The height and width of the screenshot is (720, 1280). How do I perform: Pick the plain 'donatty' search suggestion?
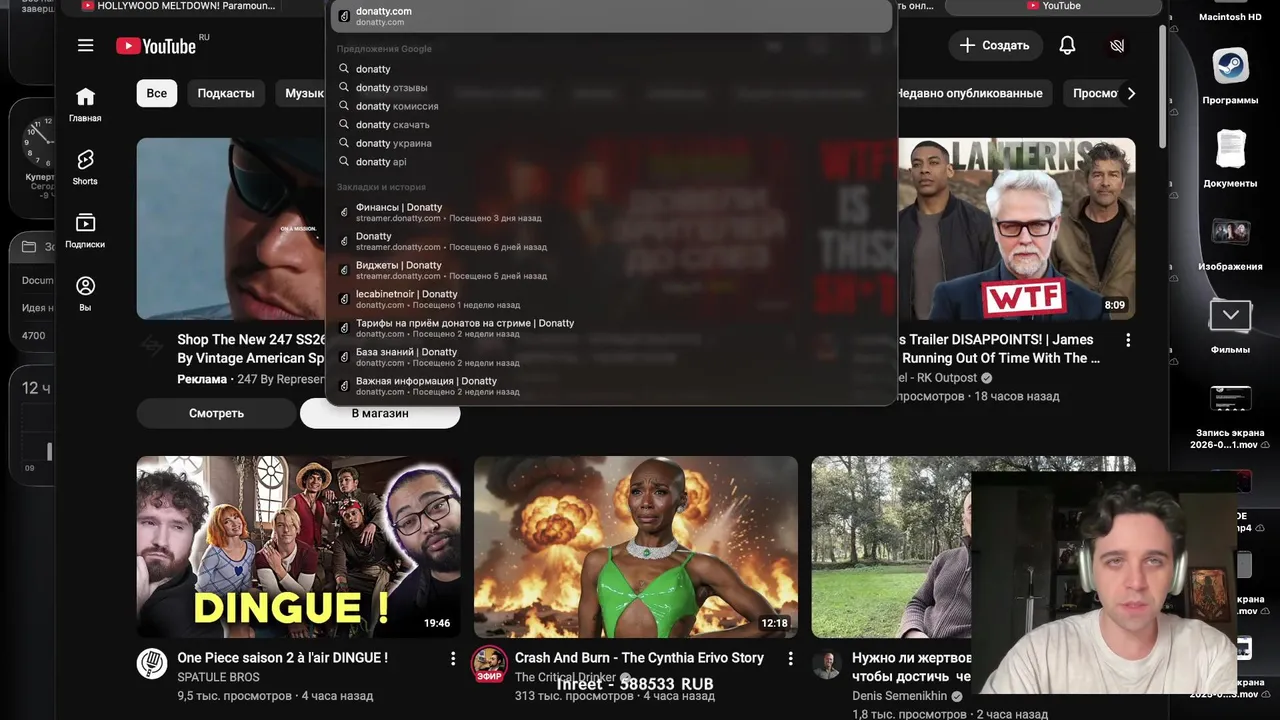(611, 69)
